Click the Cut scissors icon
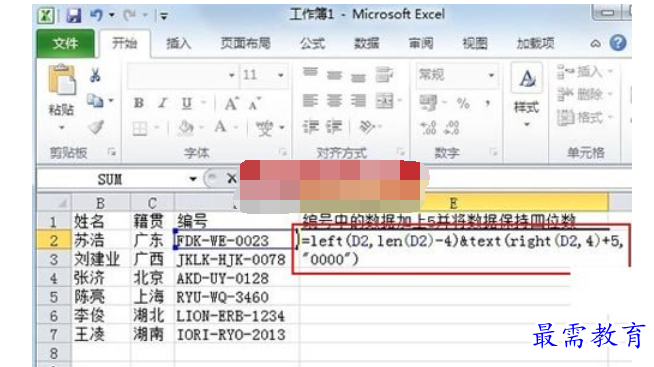The height and width of the screenshot is (367, 654). point(95,75)
